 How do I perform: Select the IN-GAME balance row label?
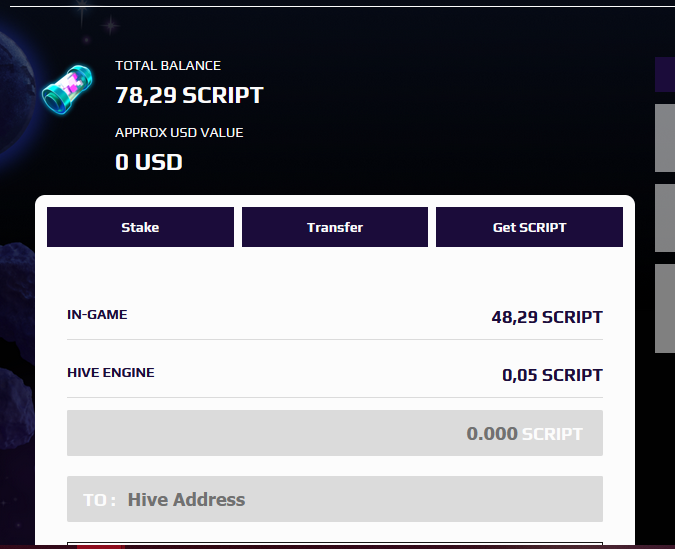pos(97,314)
